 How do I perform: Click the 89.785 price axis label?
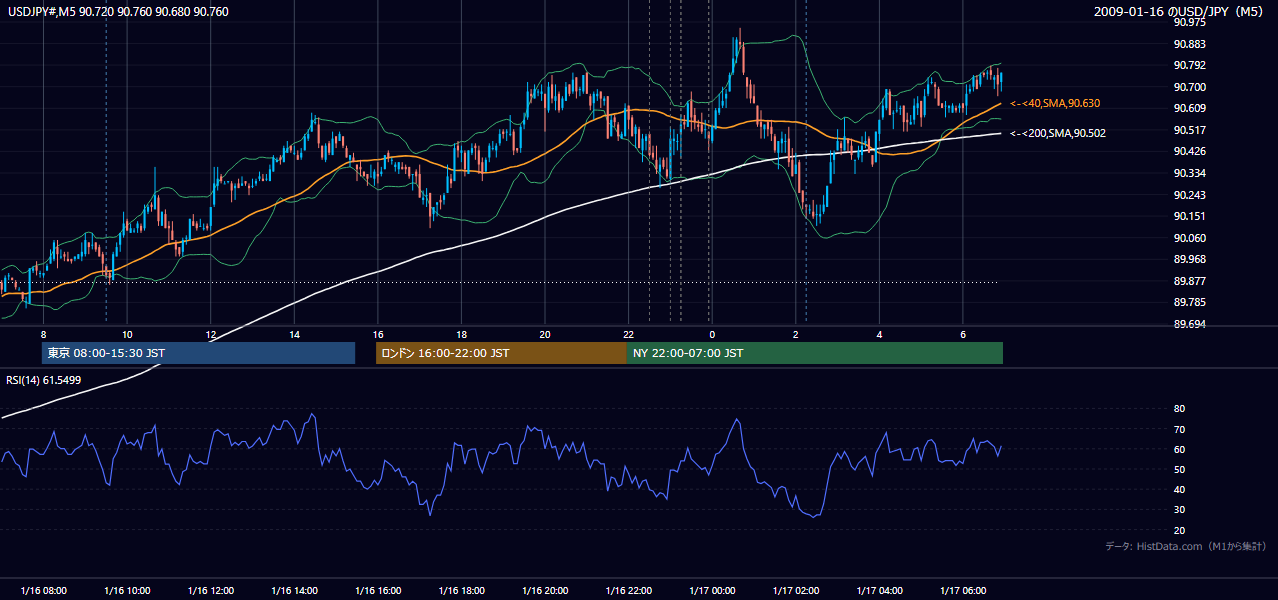1190,302
